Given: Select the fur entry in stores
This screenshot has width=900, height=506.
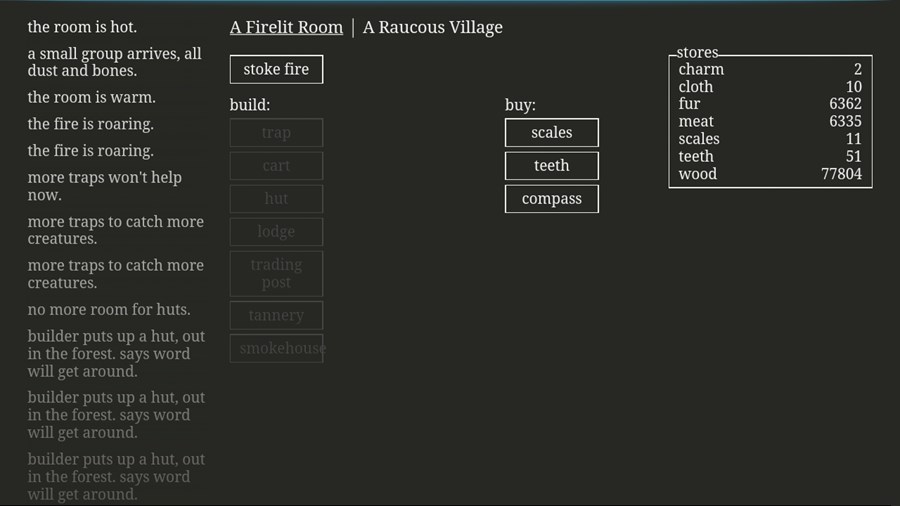Looking at the screenshot, I should (769, 104).
